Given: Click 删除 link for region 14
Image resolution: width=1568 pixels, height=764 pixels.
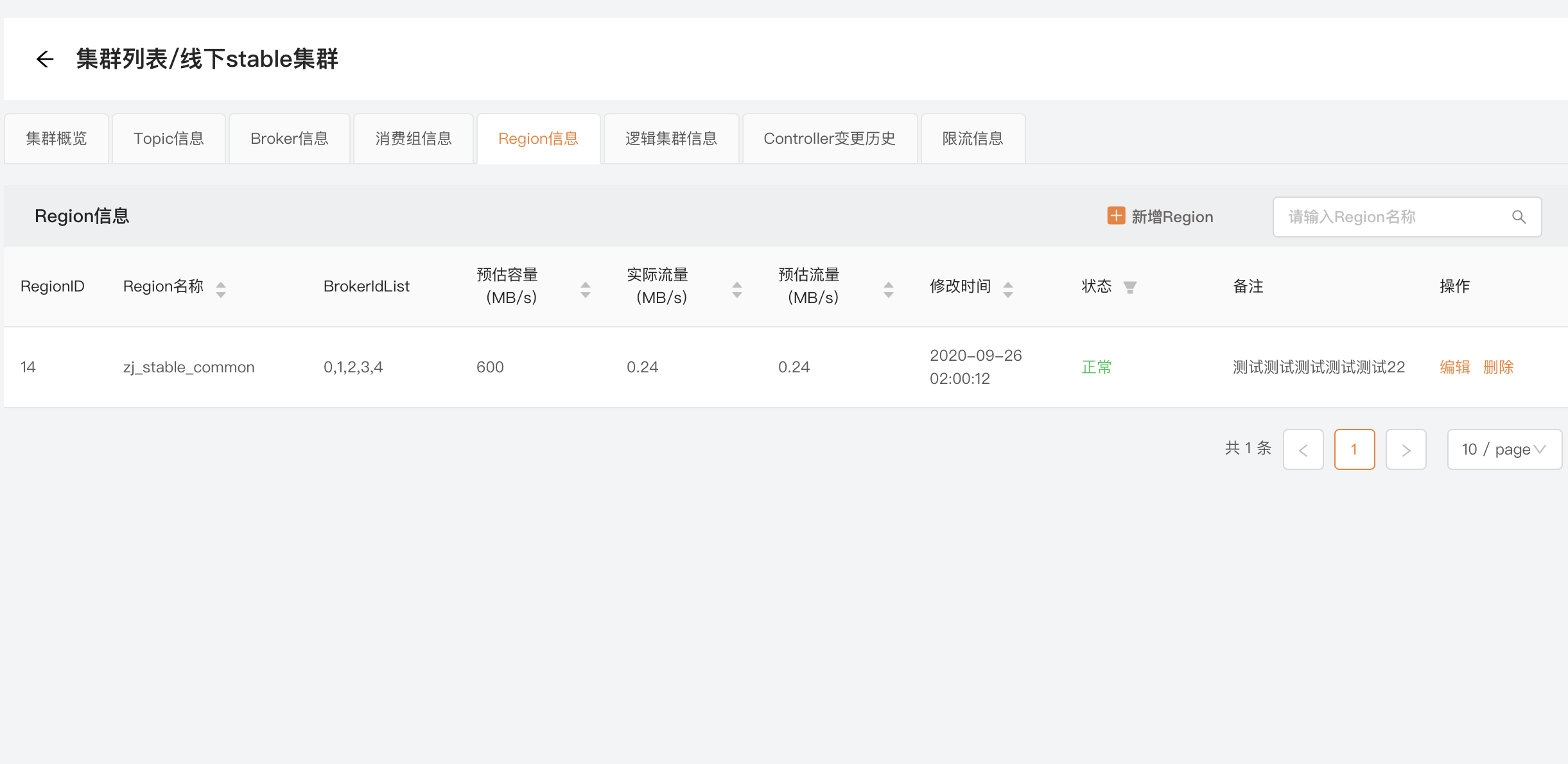Looking at the screenshot, I should point(1498,367).
